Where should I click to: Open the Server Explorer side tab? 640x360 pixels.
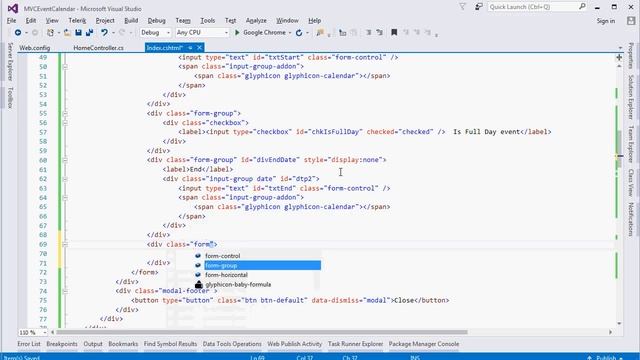point(10,62)
